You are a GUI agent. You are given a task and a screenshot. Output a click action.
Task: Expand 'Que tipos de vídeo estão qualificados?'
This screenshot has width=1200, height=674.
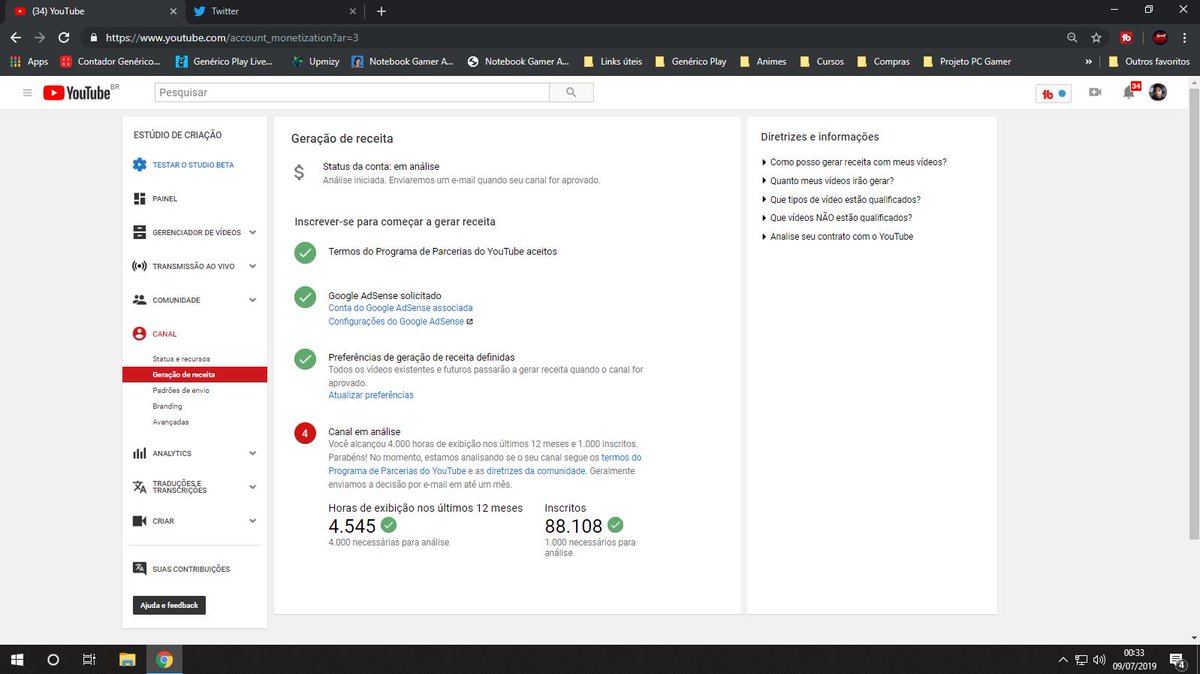pos(841,199)
